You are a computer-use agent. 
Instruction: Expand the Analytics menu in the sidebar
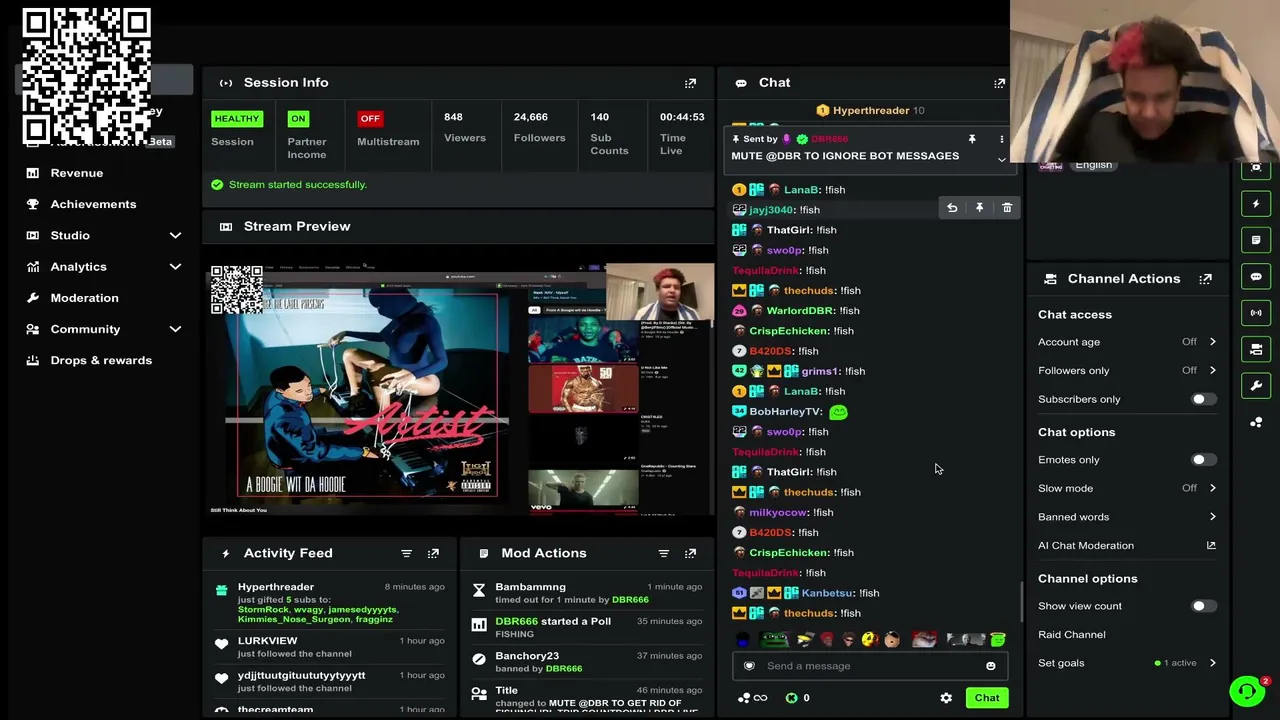point(175,267)
